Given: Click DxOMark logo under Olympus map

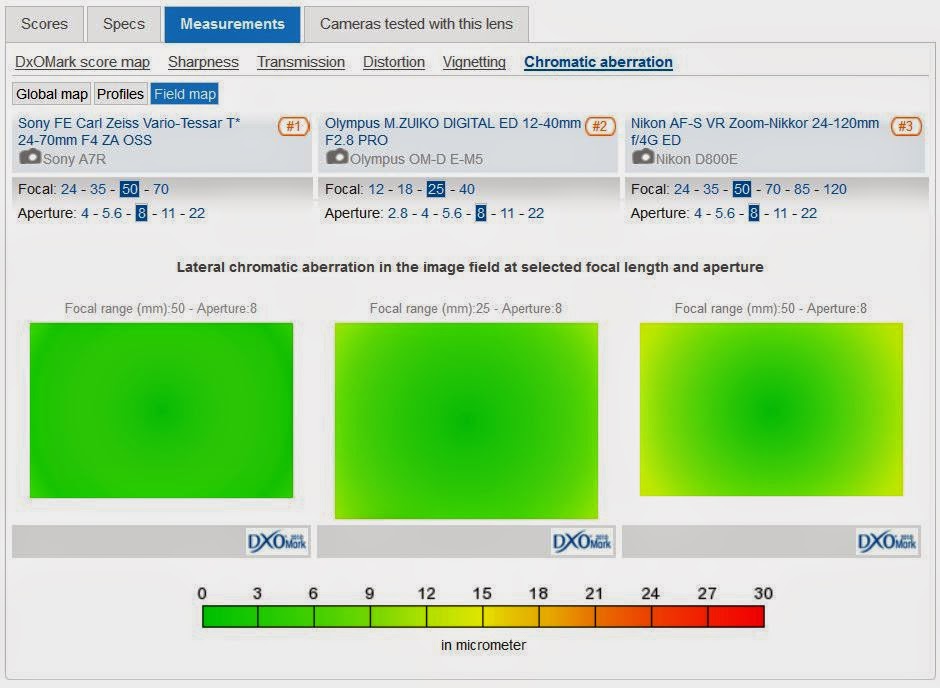Looking at the screenshot, I should coord(582,542).
